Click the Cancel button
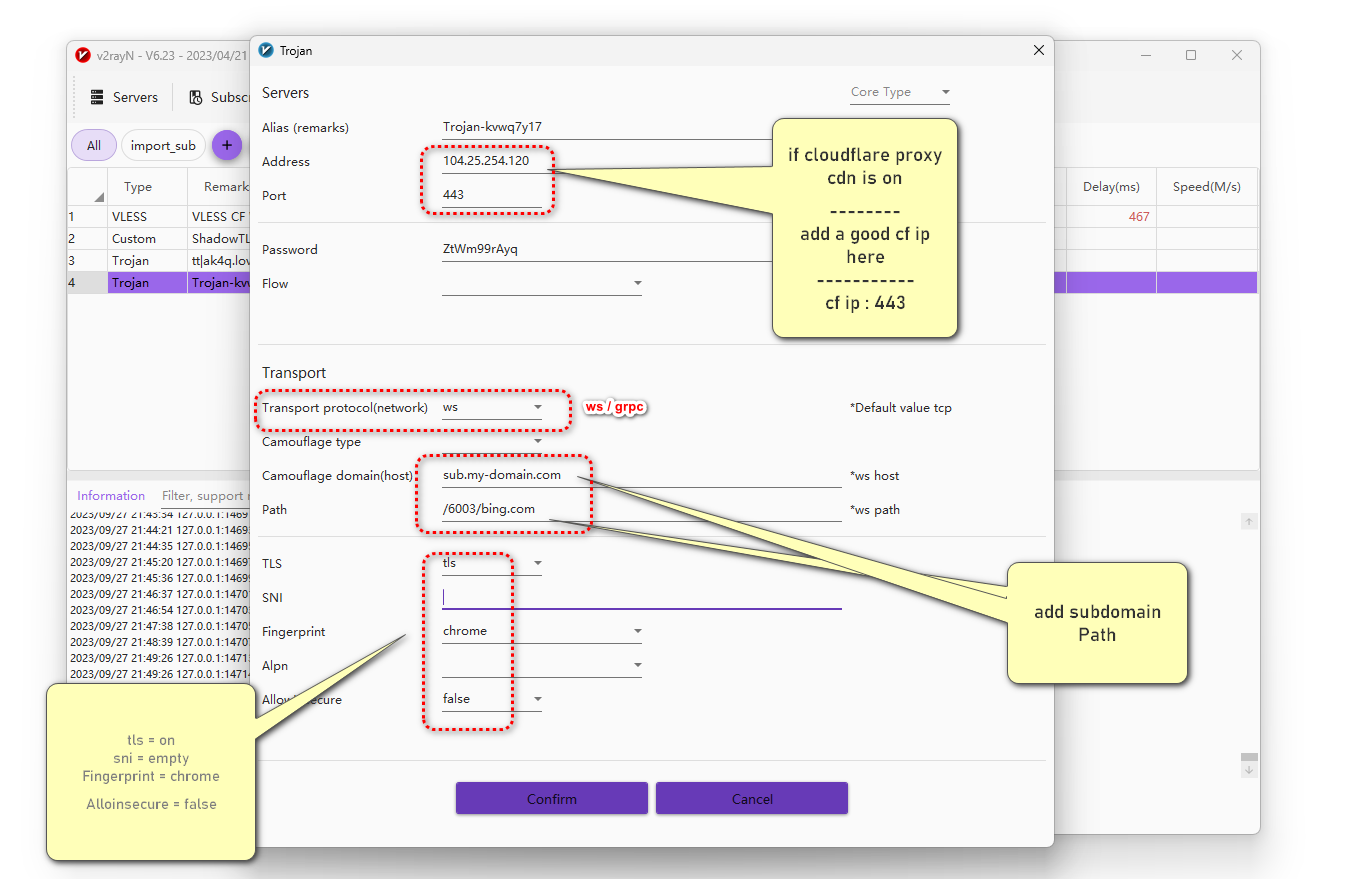The image size is (1352, 879). 752,799
